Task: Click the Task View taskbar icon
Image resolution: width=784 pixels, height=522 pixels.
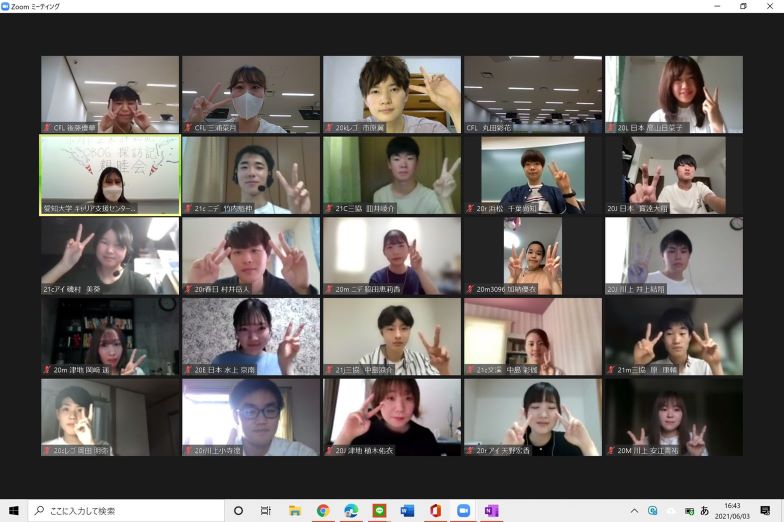Action: (x=266, y=510)
